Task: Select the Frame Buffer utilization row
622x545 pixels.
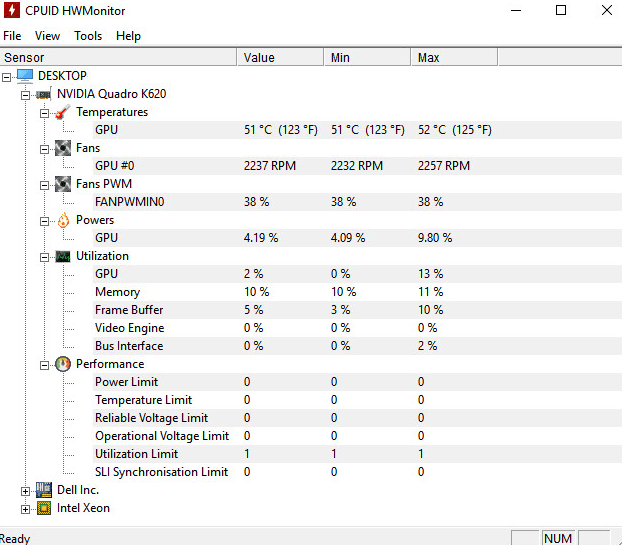Action: [311, 310]
